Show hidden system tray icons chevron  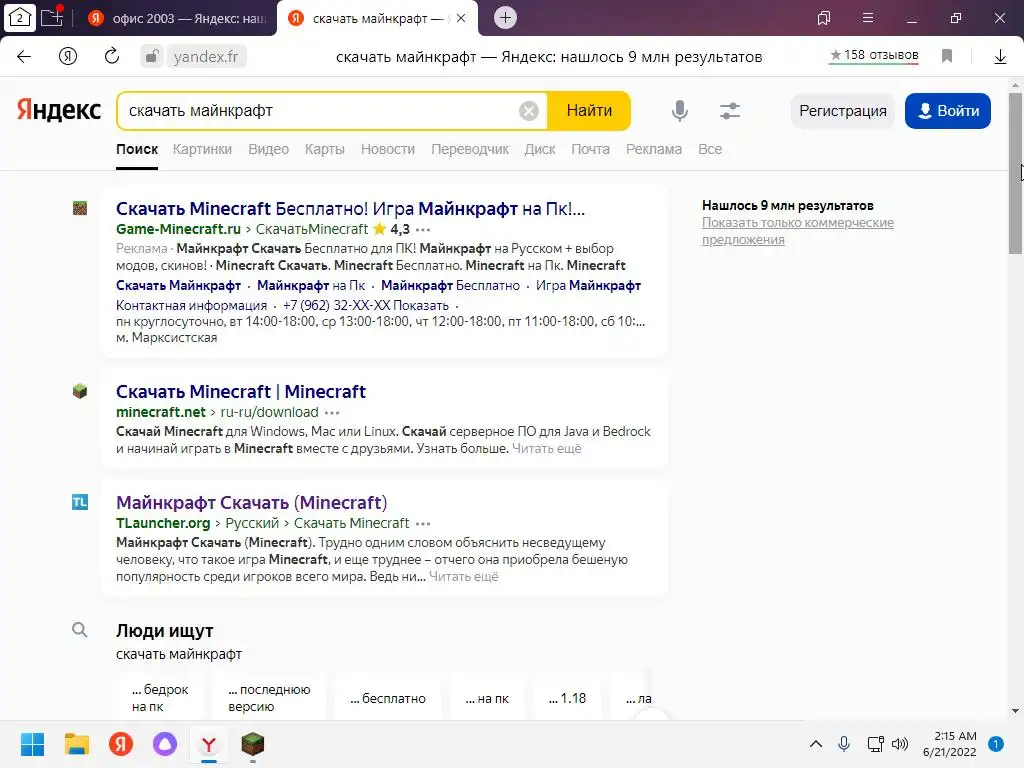(816, 744)
